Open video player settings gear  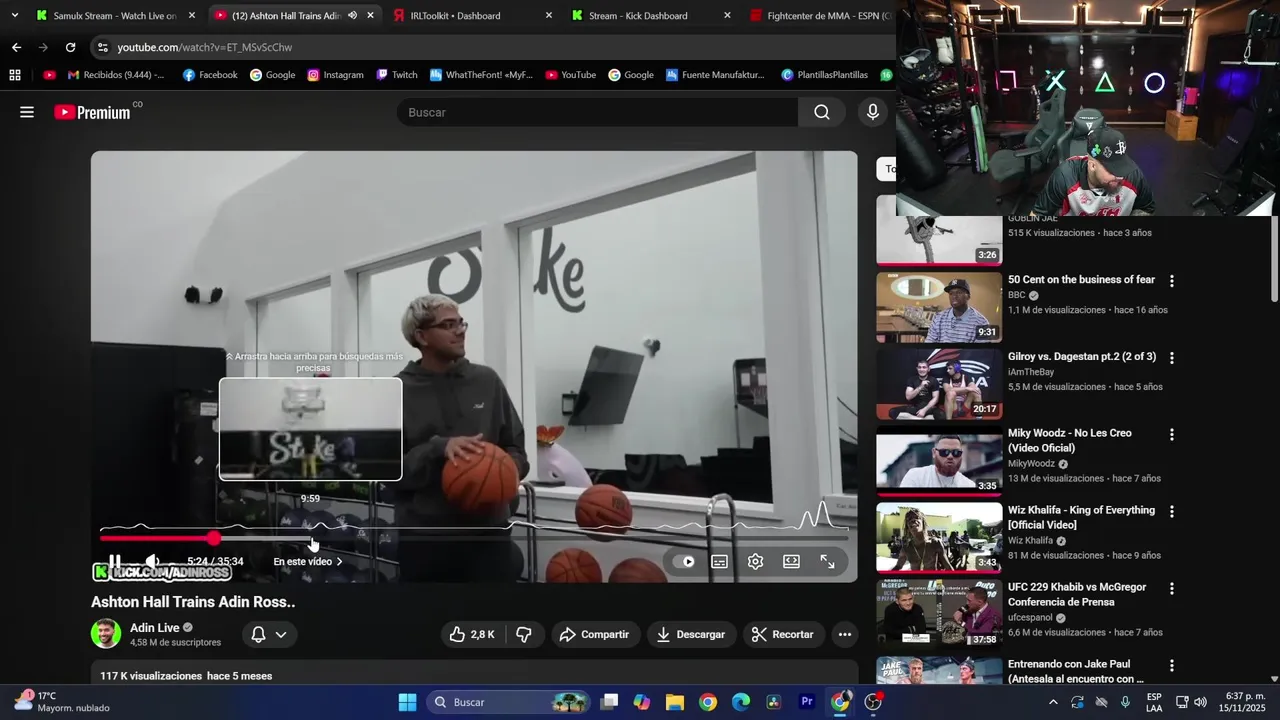tap(755, 561)
